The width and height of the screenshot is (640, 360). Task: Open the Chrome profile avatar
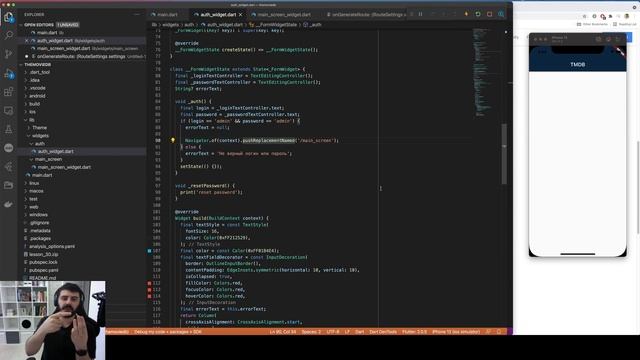[627, 16]
